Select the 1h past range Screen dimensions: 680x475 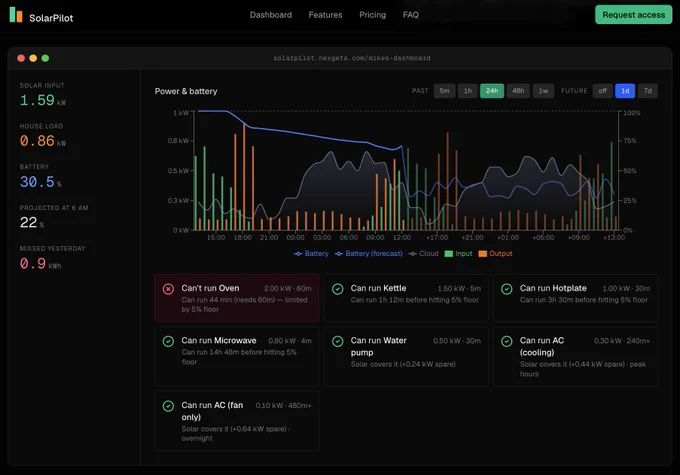468,91
